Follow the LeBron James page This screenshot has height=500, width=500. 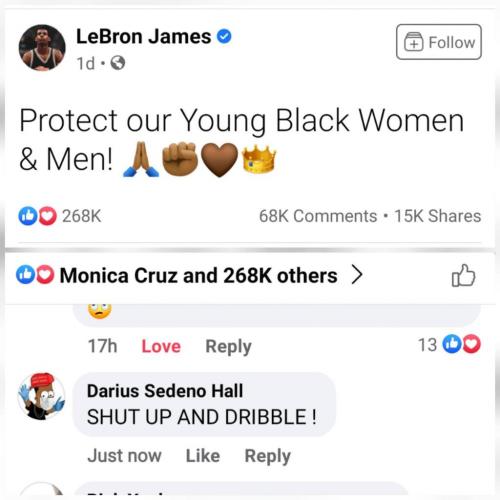(x=439, y=42)
